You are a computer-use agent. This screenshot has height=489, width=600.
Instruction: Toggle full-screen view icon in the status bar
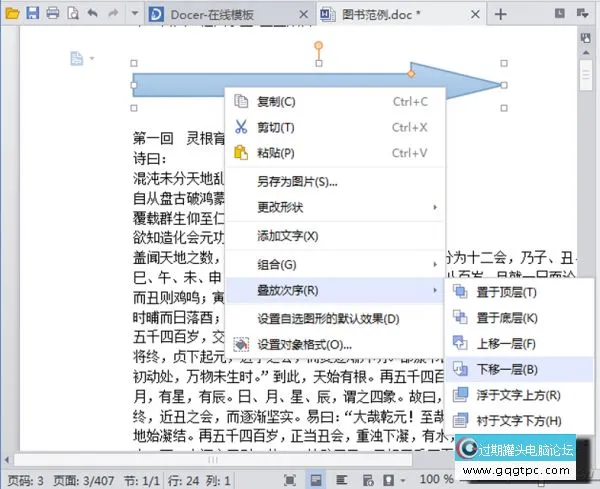pos(290,480)
